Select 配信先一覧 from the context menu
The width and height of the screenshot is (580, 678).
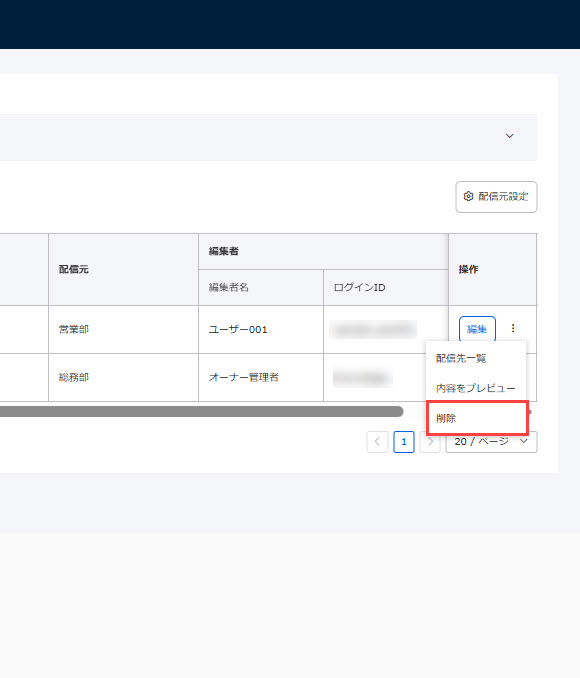(x=476, y=358)
